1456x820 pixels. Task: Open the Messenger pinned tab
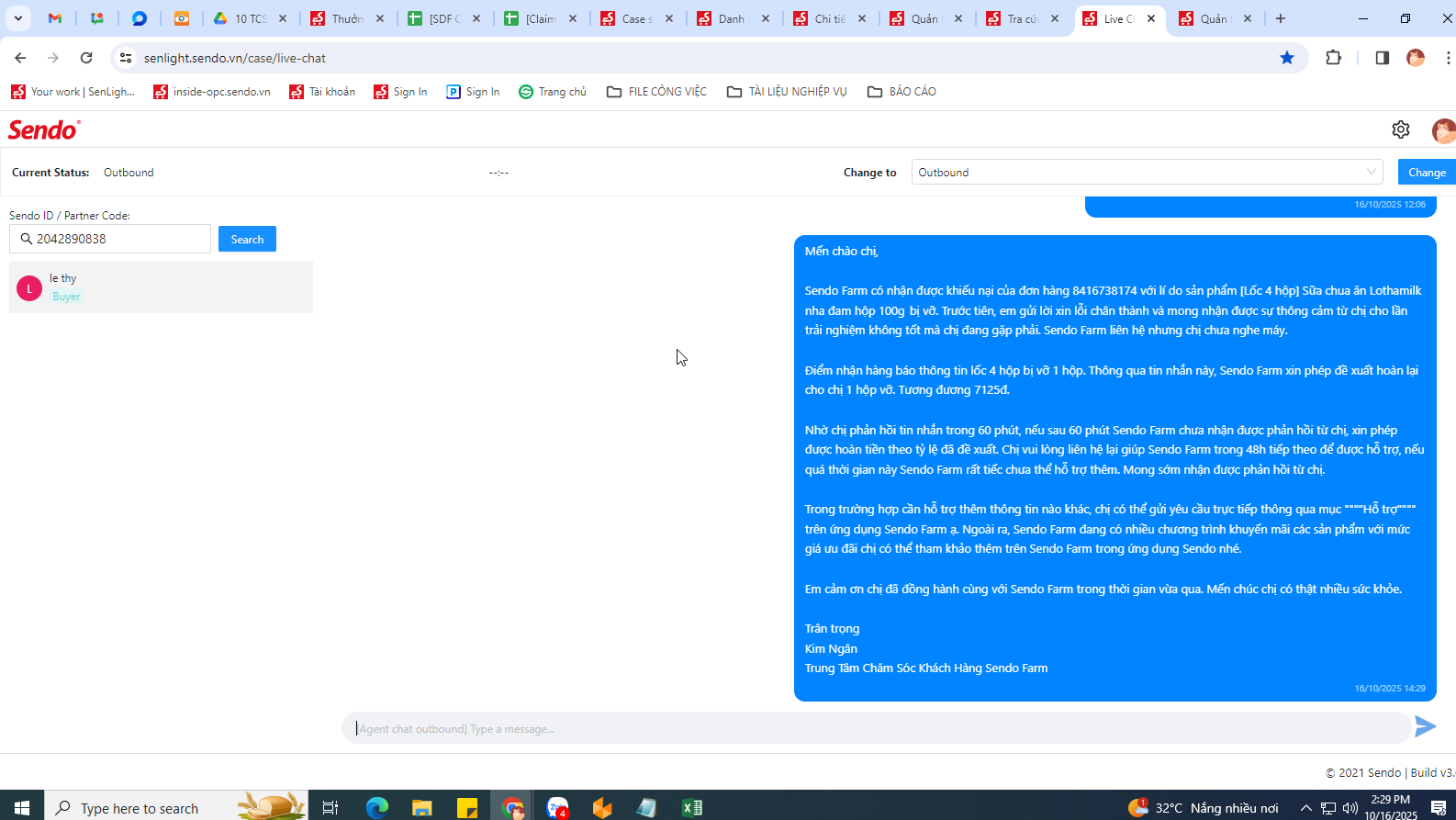tap(140, 18)
